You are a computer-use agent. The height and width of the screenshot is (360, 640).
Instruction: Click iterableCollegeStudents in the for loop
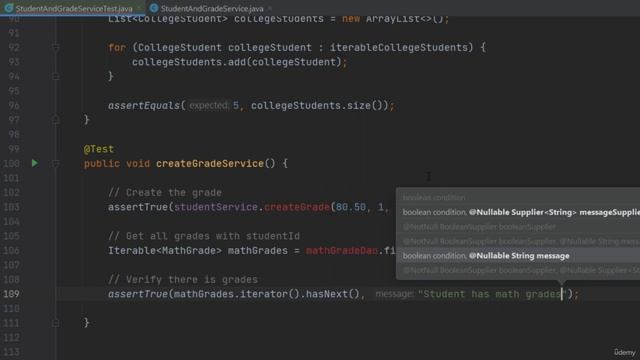pos(399,48)
